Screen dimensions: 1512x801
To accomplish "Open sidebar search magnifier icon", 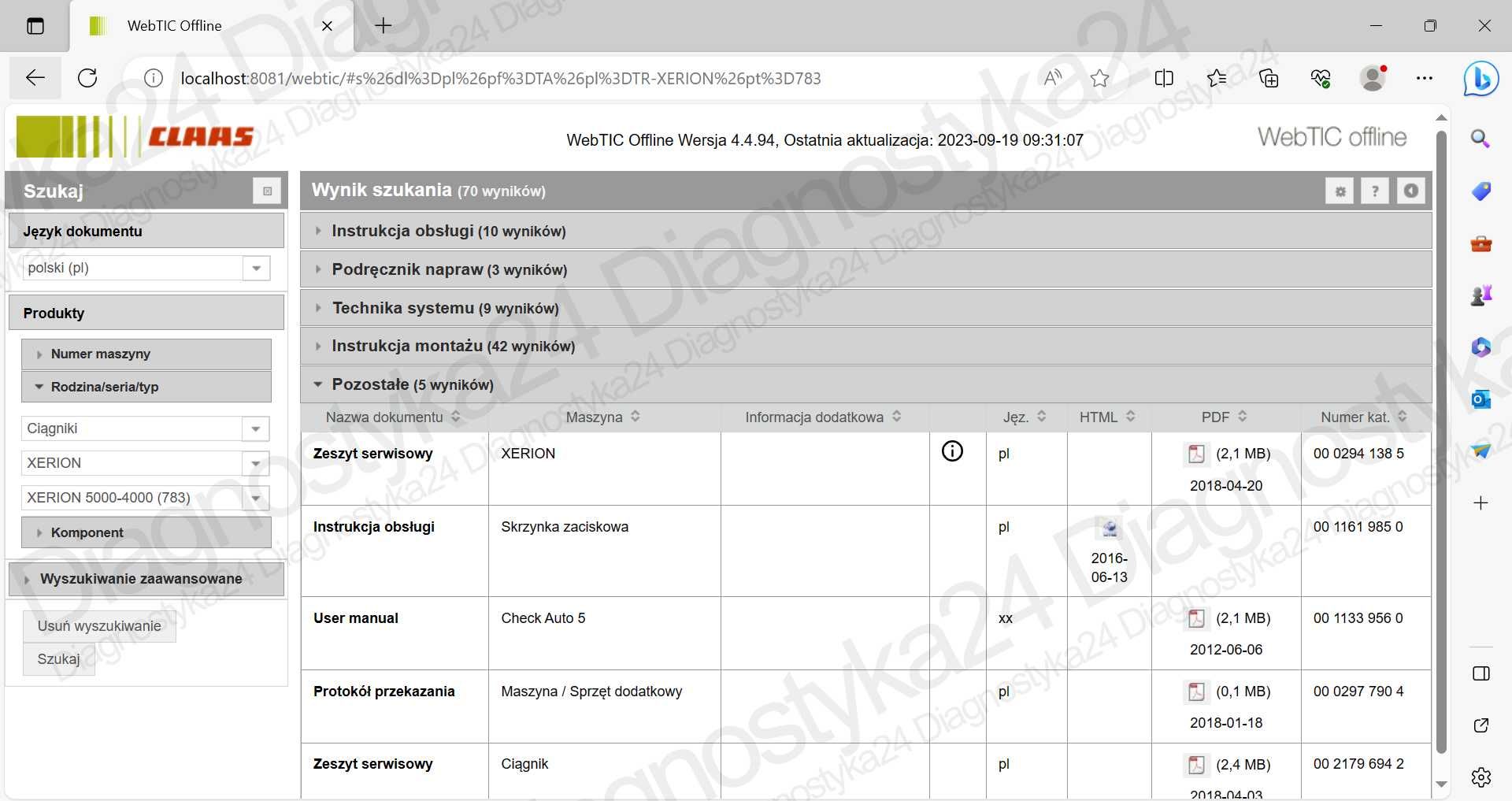I will coord(1480,139).
